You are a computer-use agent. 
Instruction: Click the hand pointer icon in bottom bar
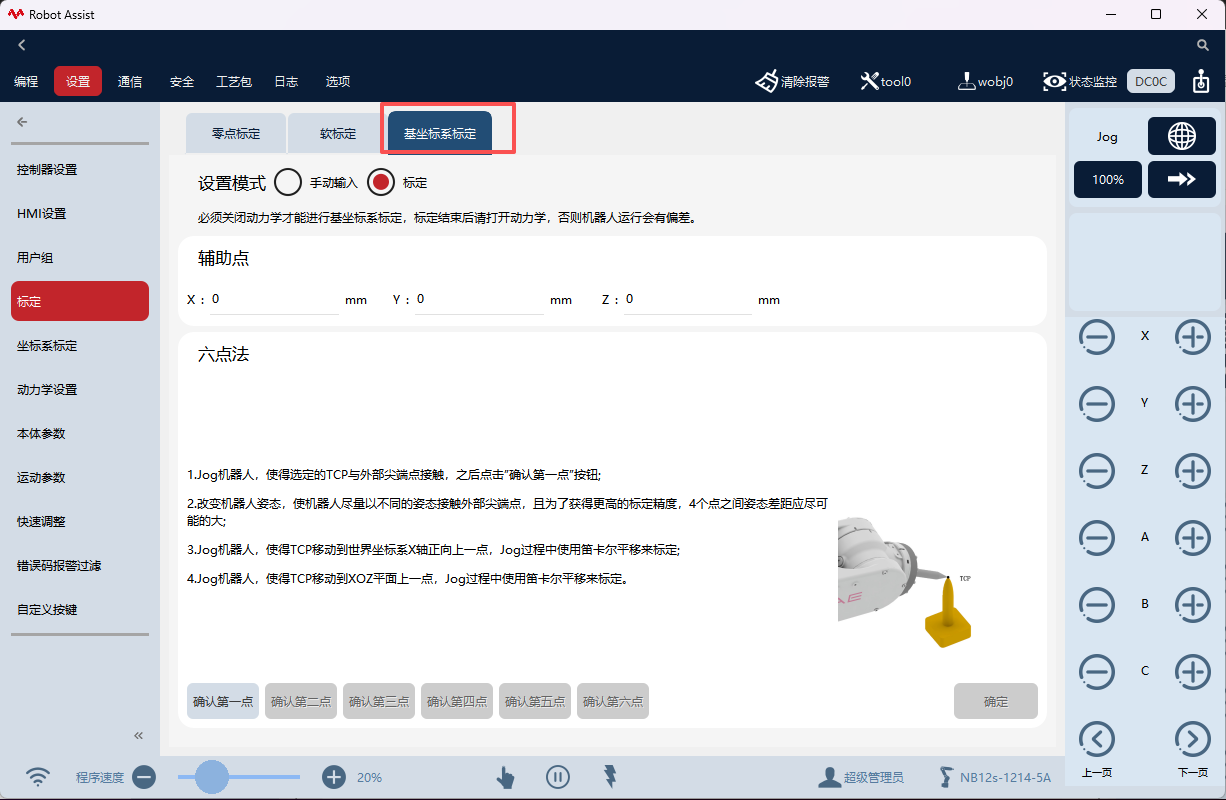506,777
